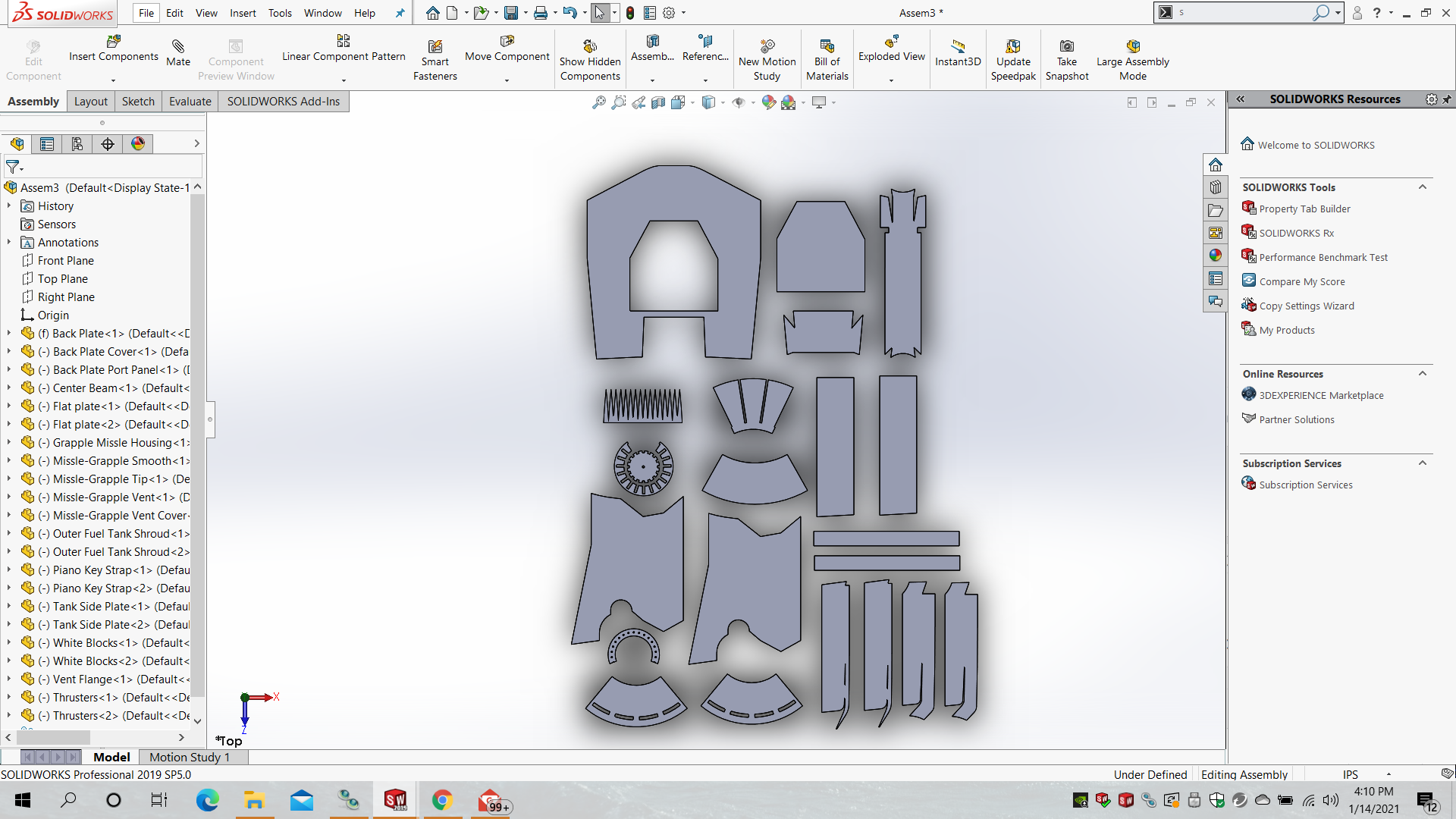
Task: Open DisplayManager tab icon
Action: click(138, 144)
